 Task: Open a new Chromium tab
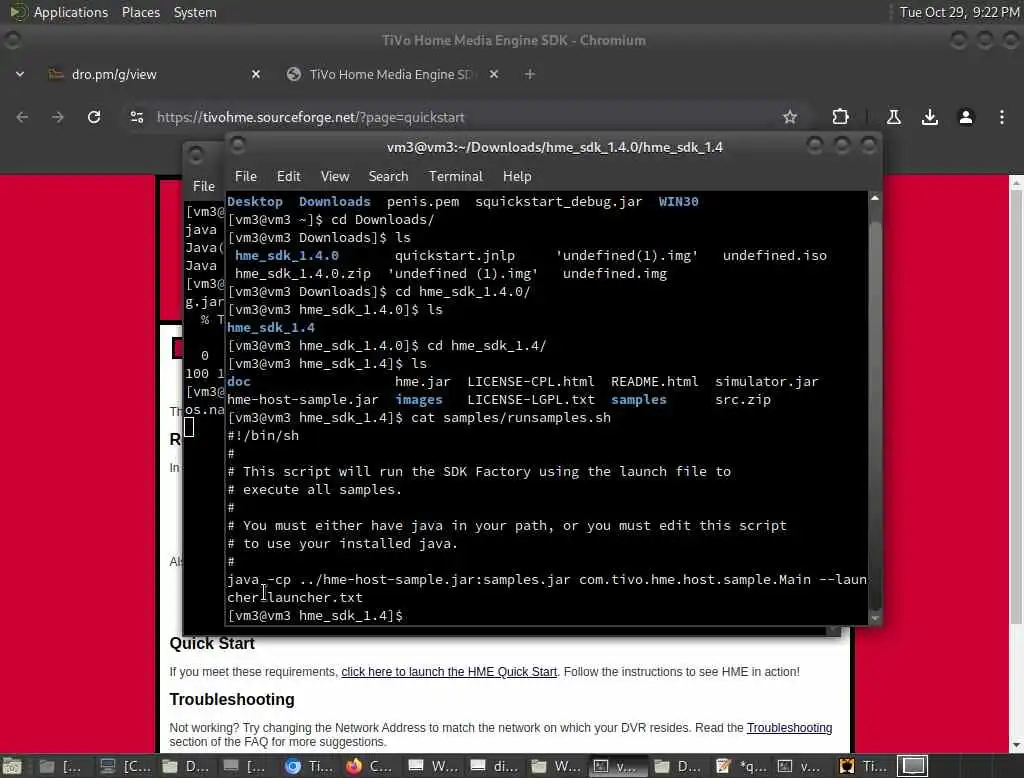(530, 74)
